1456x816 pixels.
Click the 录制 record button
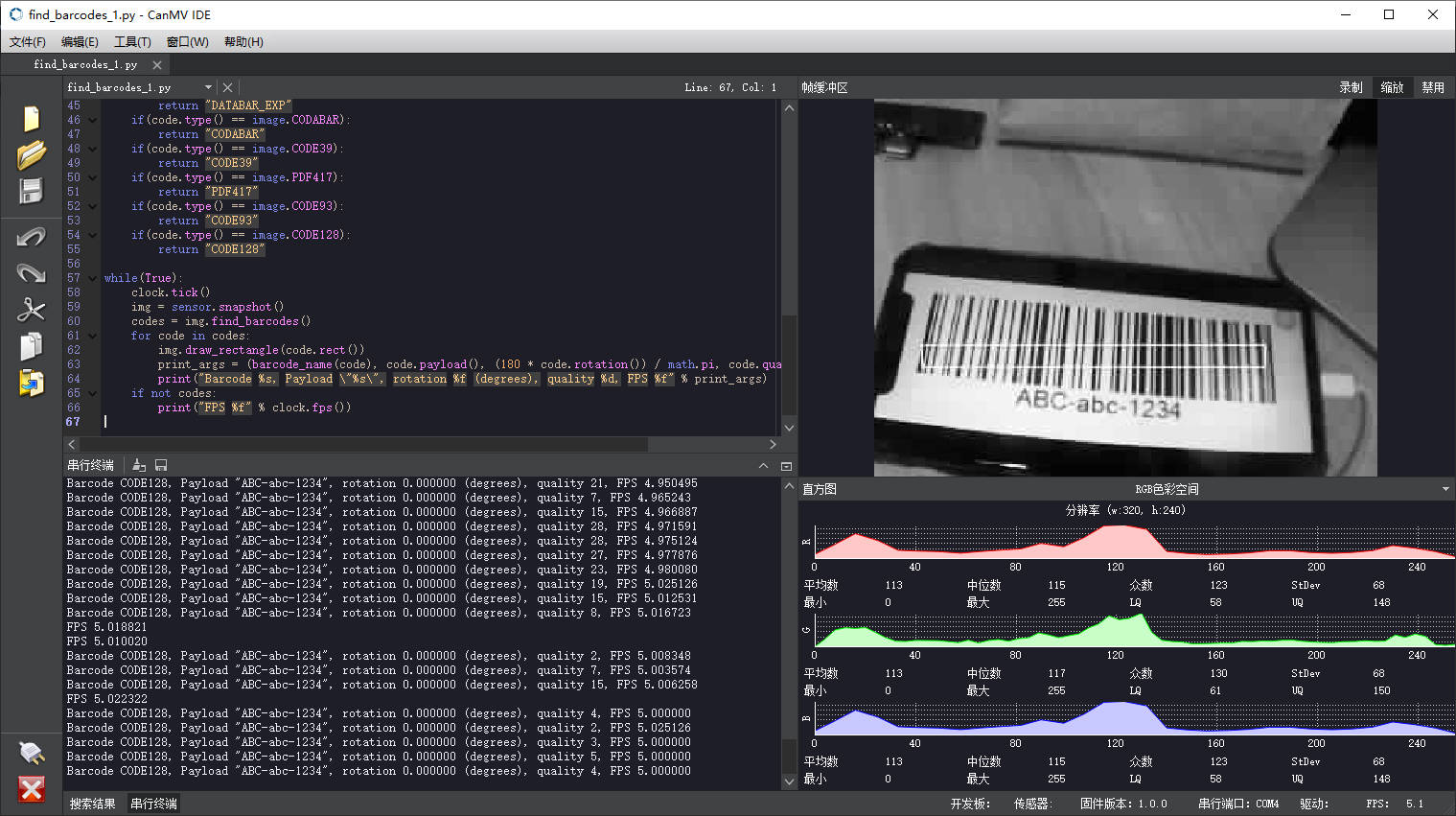point(1351,87)
